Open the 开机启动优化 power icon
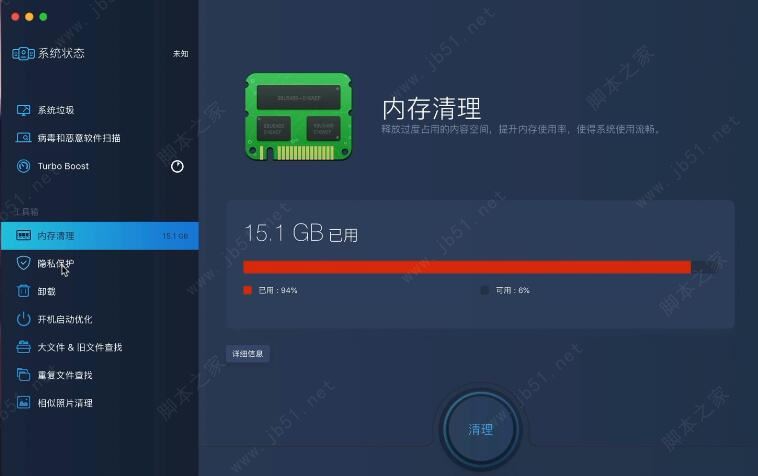Viewport: 758px width, 476px height. 23,319
